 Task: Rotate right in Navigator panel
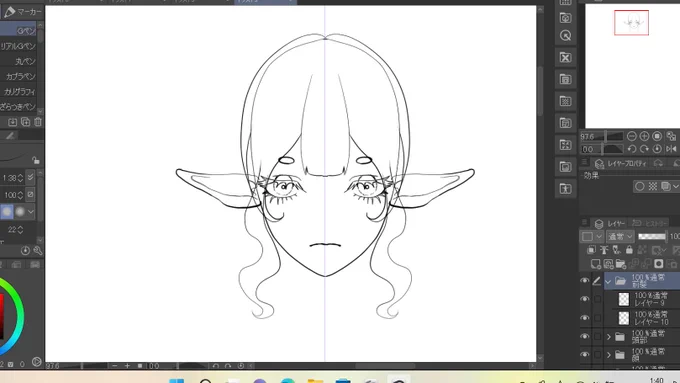644,149
